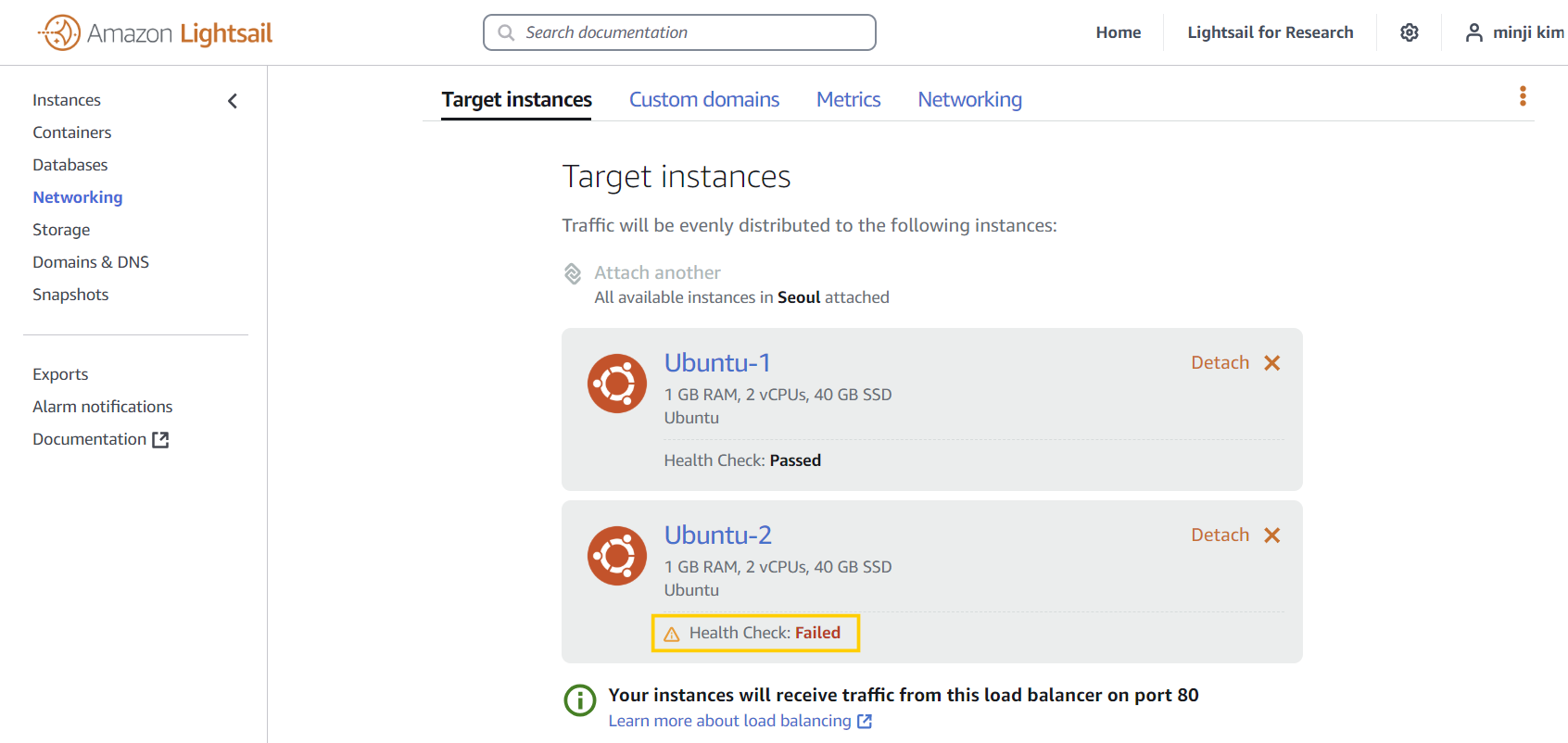Click the X icon to detach Ubuntu-2
1568x743 pixels.
pos(1272,535)
